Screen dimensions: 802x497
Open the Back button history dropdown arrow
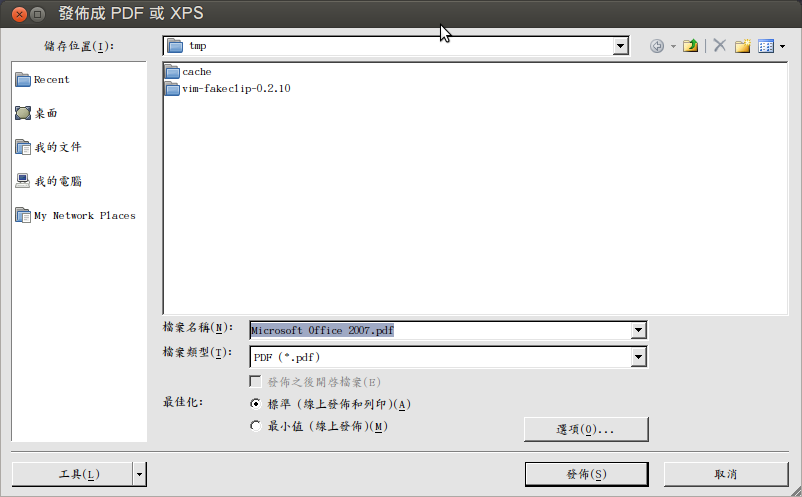[x=673, y=47]
